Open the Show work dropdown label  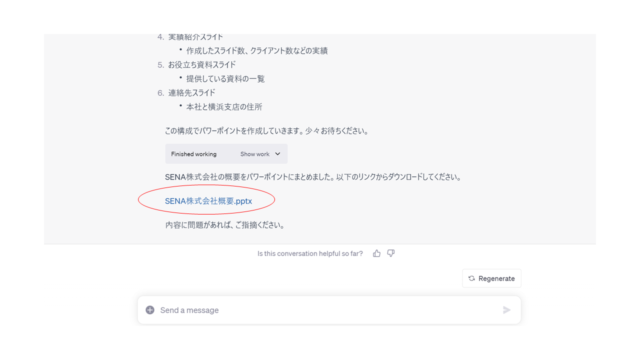pyautogui.click(x=255, y=154)
